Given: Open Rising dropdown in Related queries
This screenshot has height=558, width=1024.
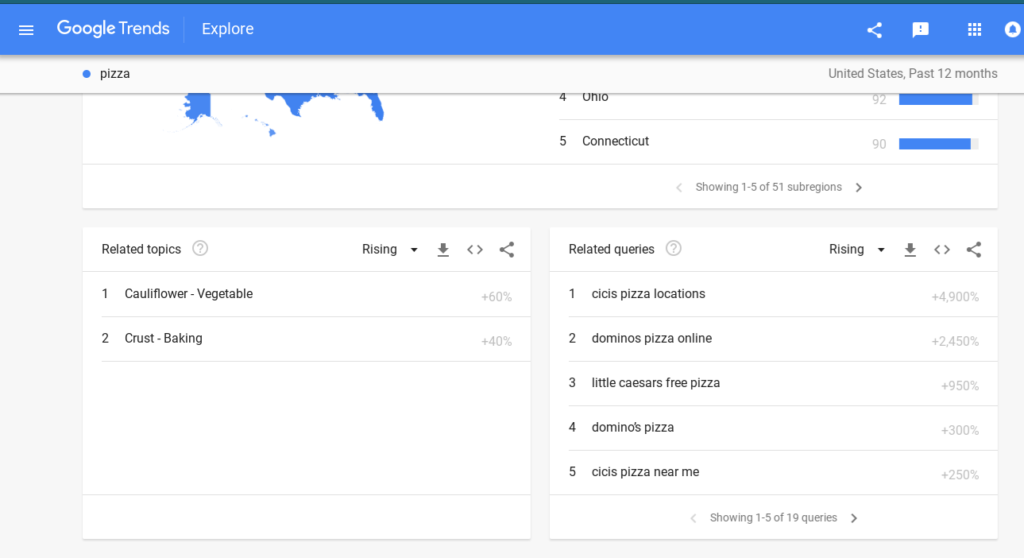Looking at the screenshot, I should click(x=857, y=250).
